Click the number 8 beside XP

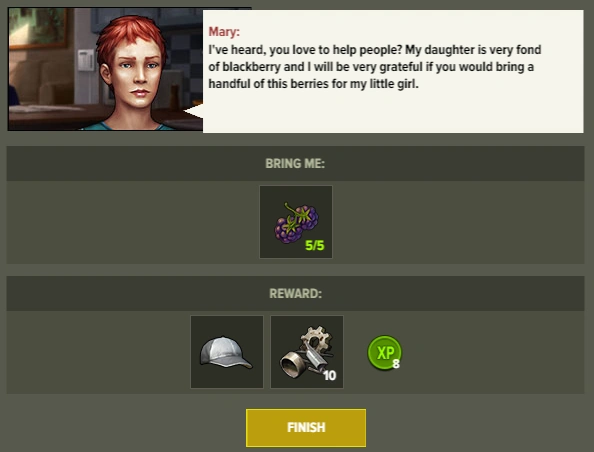pyautogui.click(x=396, y=364)
